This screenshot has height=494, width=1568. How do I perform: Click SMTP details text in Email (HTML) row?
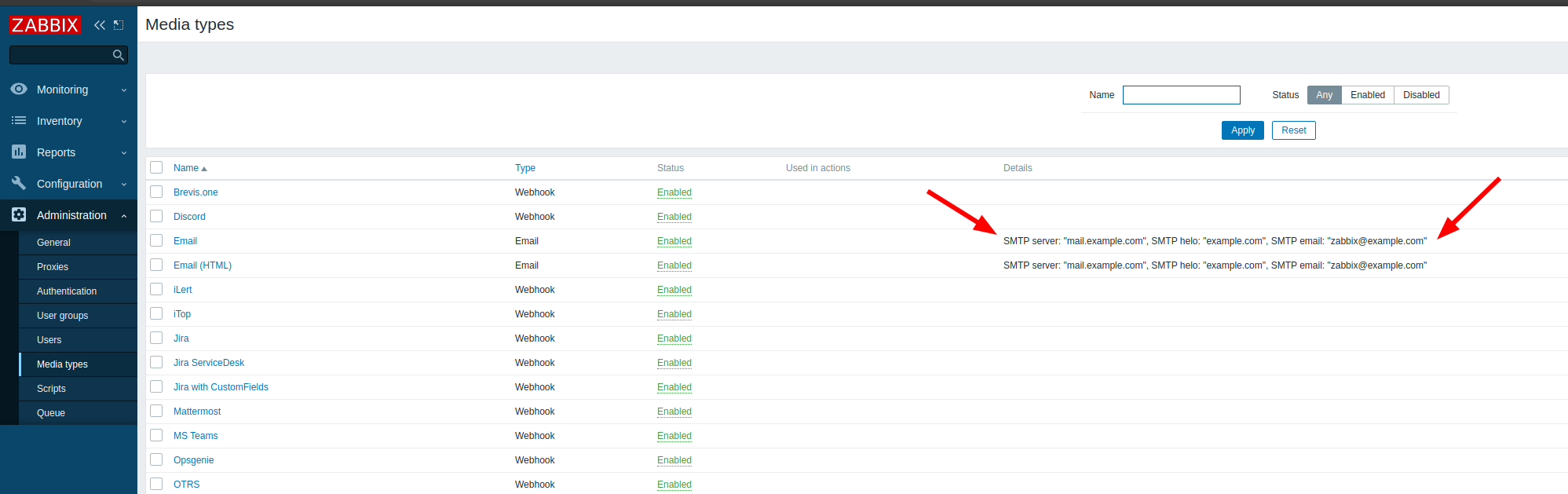coord(1215,265)
